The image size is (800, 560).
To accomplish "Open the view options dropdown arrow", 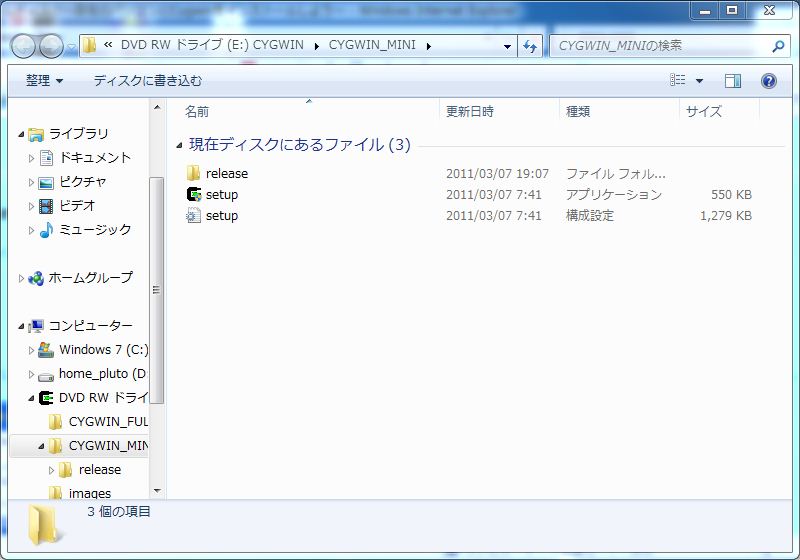I will click(699, 81).
